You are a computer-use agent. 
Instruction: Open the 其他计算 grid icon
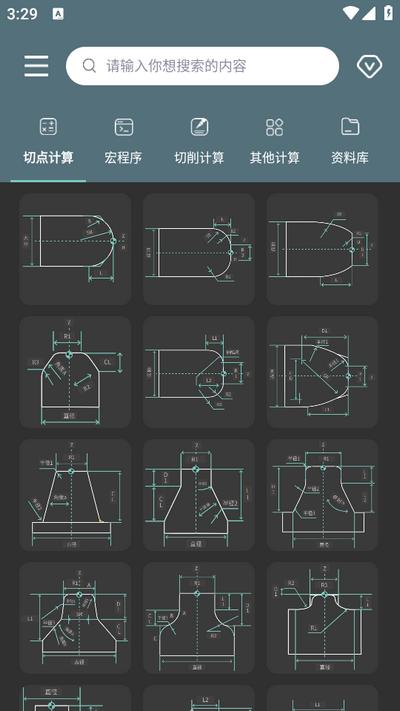[x=274, y=127]
